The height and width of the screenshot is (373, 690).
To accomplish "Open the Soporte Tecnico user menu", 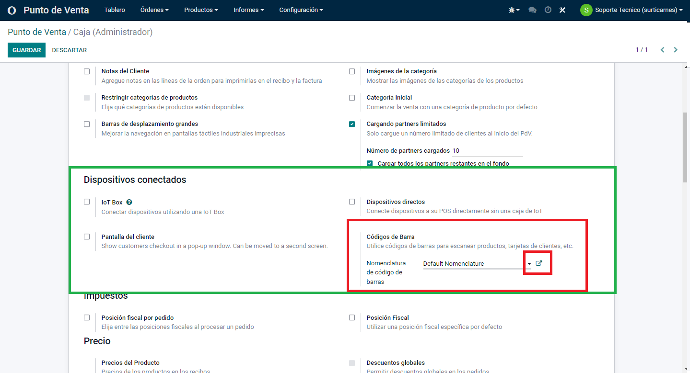I will click(631, 10).
